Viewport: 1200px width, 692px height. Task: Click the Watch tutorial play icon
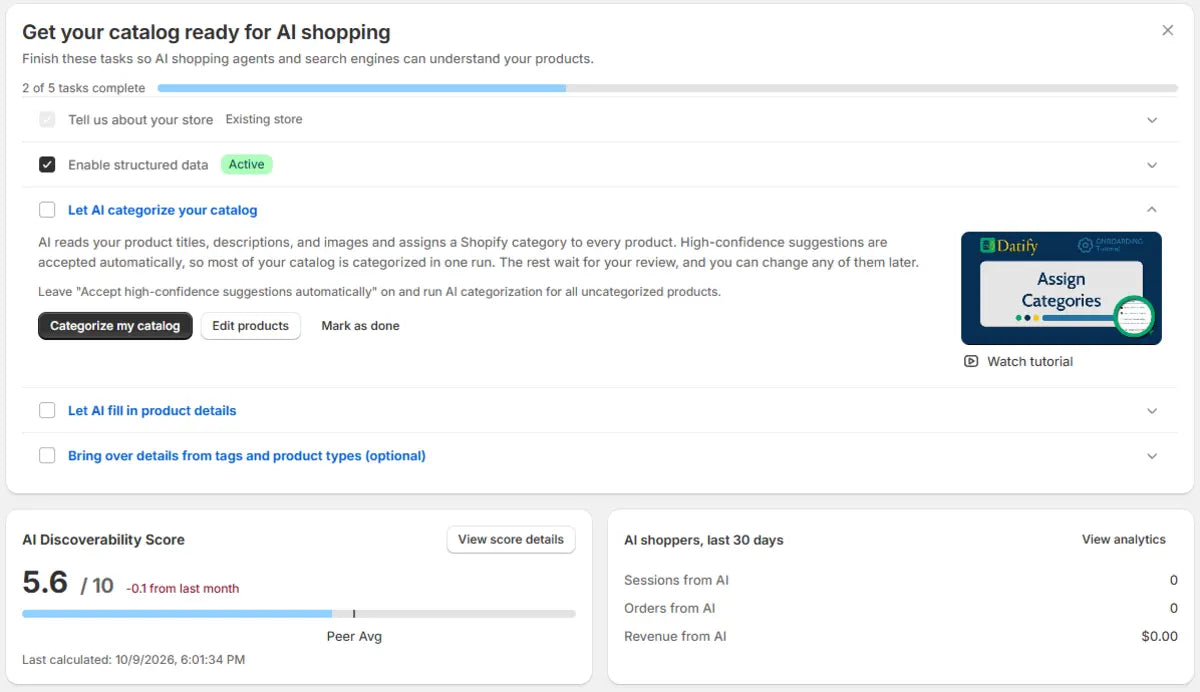(971, 361)
